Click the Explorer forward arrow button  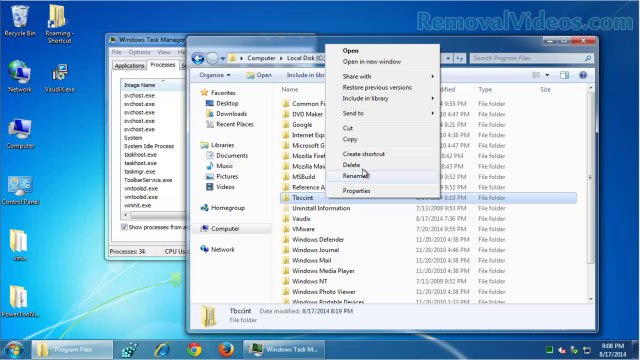click(x=212, y=58)
